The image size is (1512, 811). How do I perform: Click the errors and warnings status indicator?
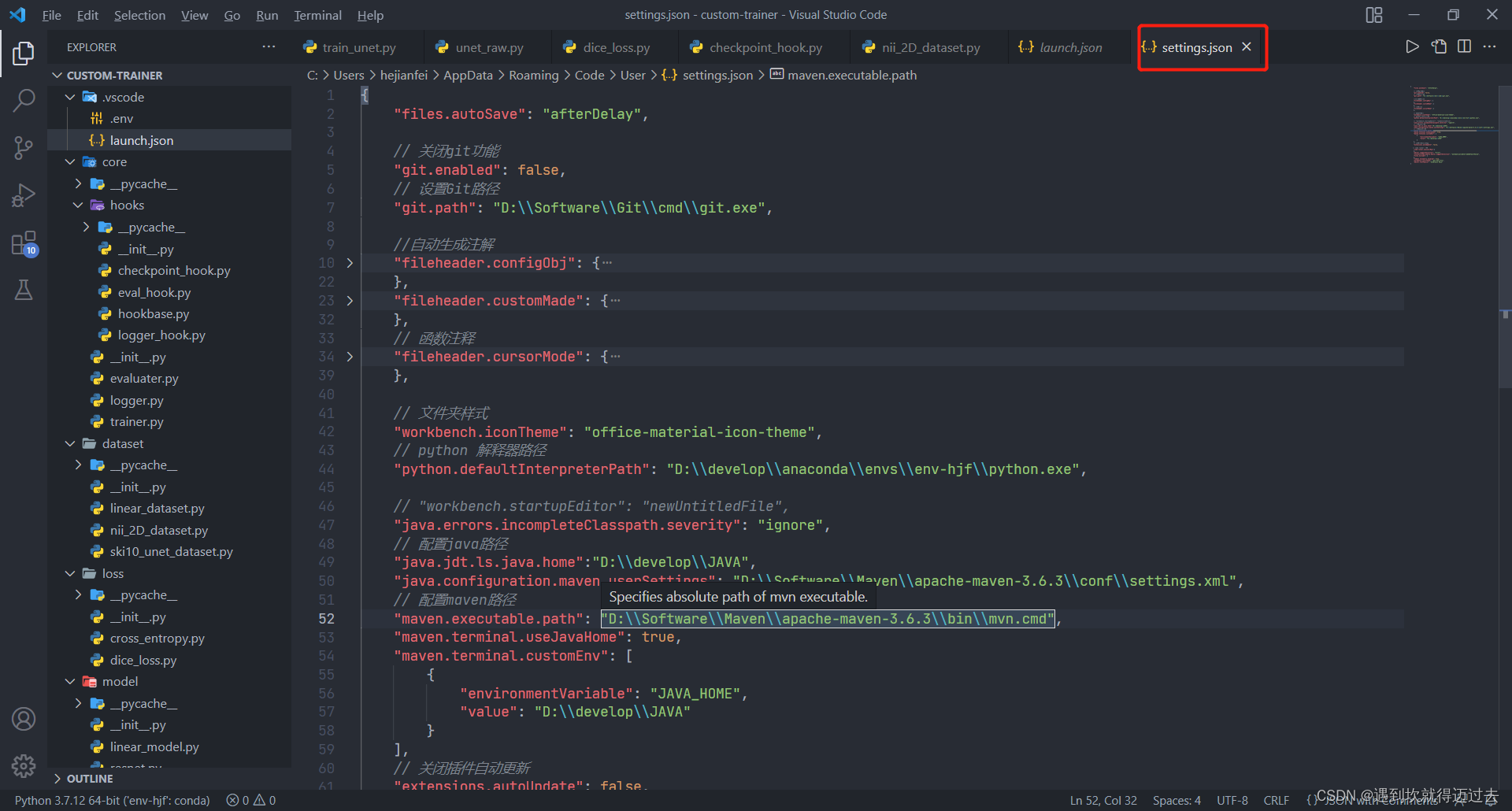point(251,800)
